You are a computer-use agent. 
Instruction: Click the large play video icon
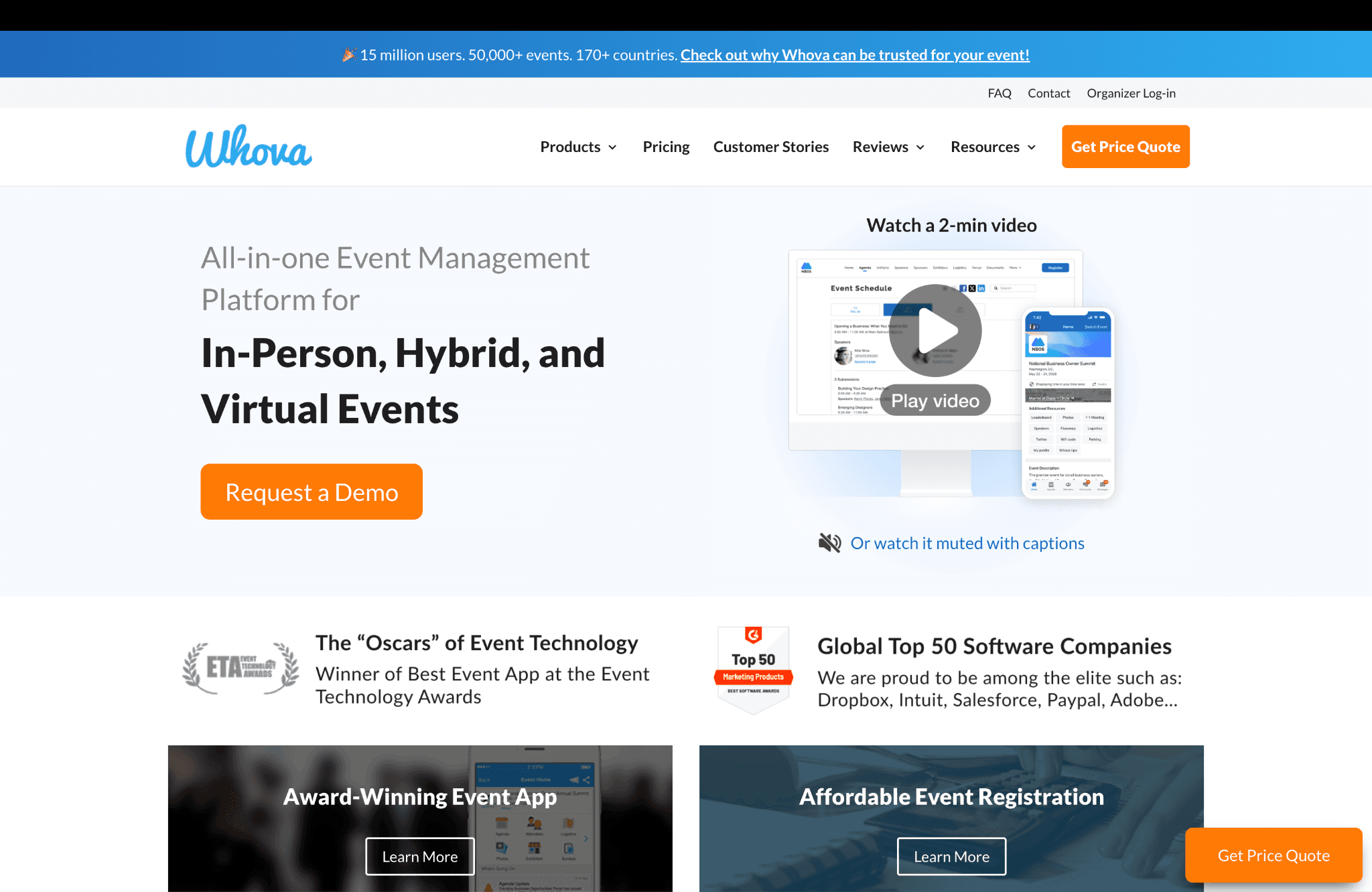pyautogui.click(x=935, y=330)
